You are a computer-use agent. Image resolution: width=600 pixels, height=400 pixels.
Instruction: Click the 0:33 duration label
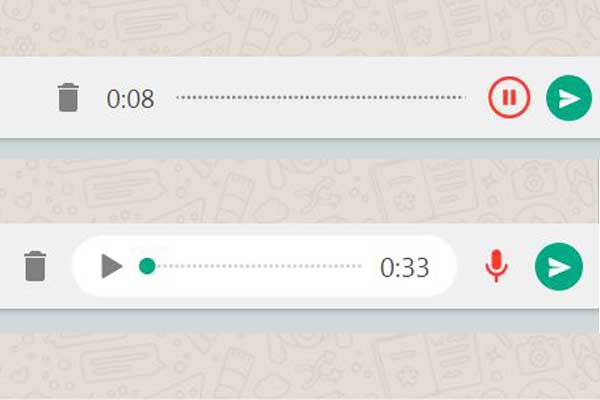(404, 268)
